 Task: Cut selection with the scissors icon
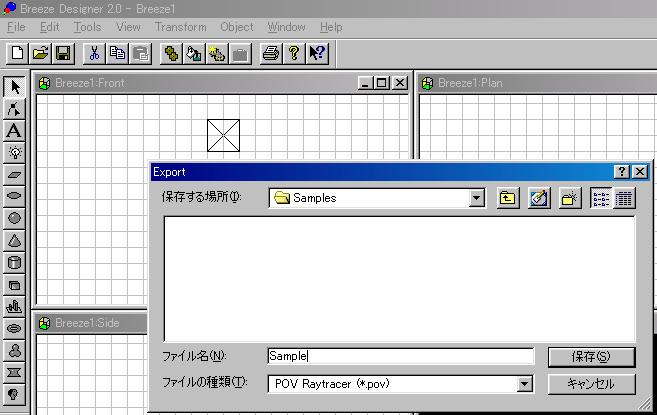(x=94, y=54)
